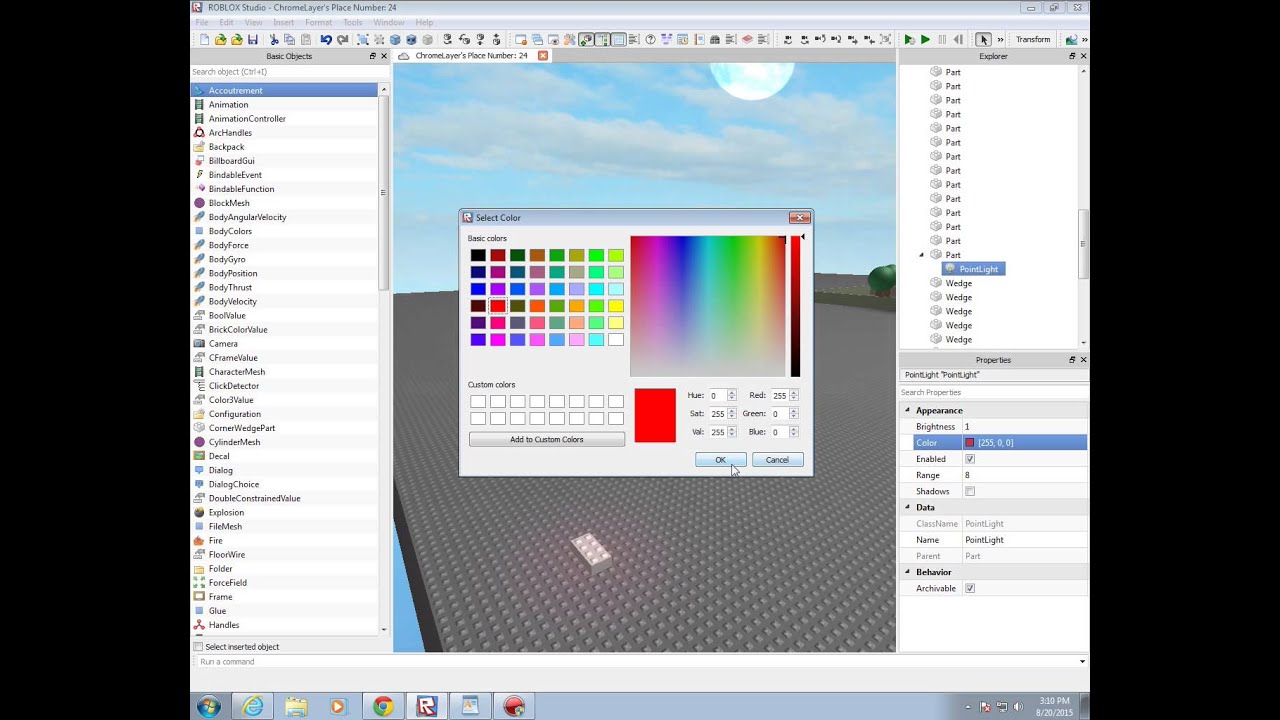This screenshot has height=720, width=1280.
Task: Open Windows Start menu
Action: (x=209, y=707)
